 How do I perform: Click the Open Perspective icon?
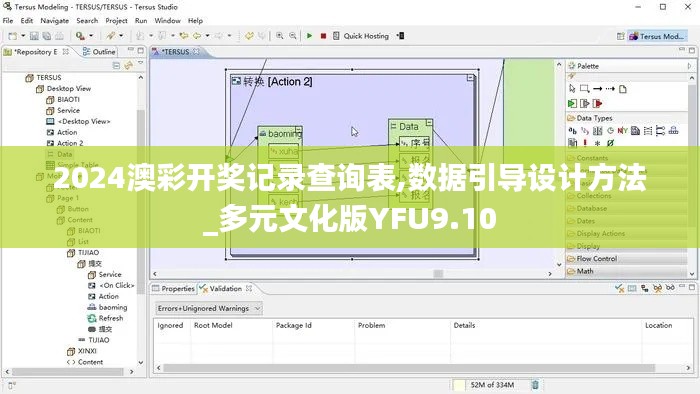pos(621,36)
